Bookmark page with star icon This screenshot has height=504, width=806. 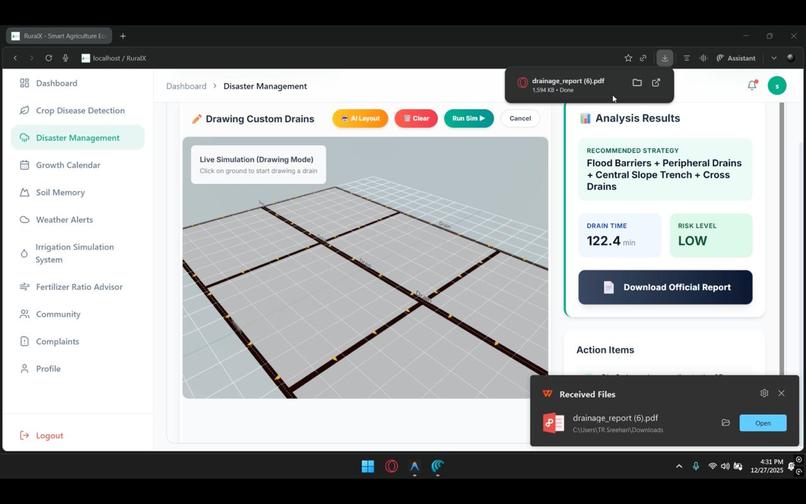point(628,58)
